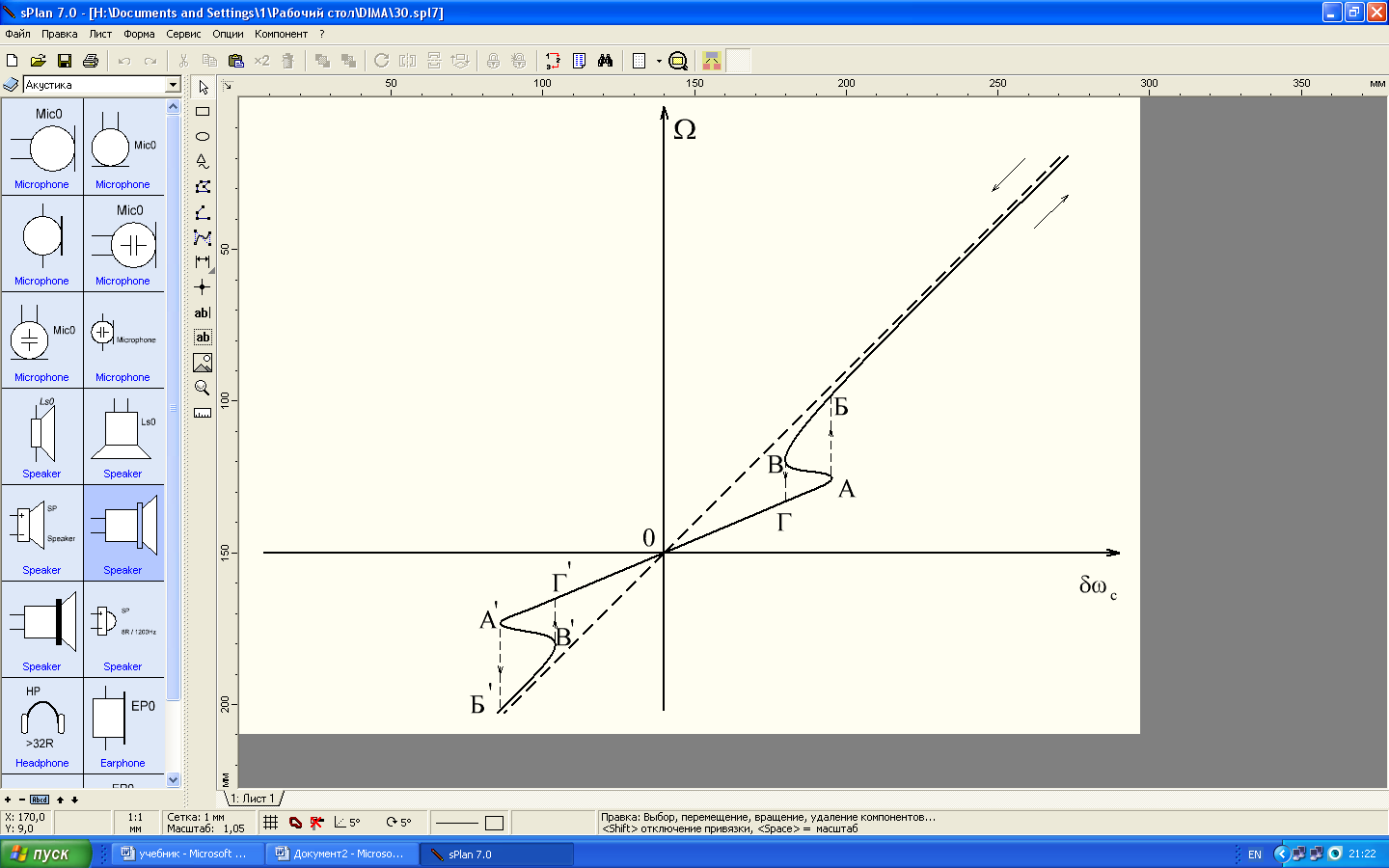This screenshot has width=1389, height=868.
Task: Click the down arrow below library
Action: 74,800
